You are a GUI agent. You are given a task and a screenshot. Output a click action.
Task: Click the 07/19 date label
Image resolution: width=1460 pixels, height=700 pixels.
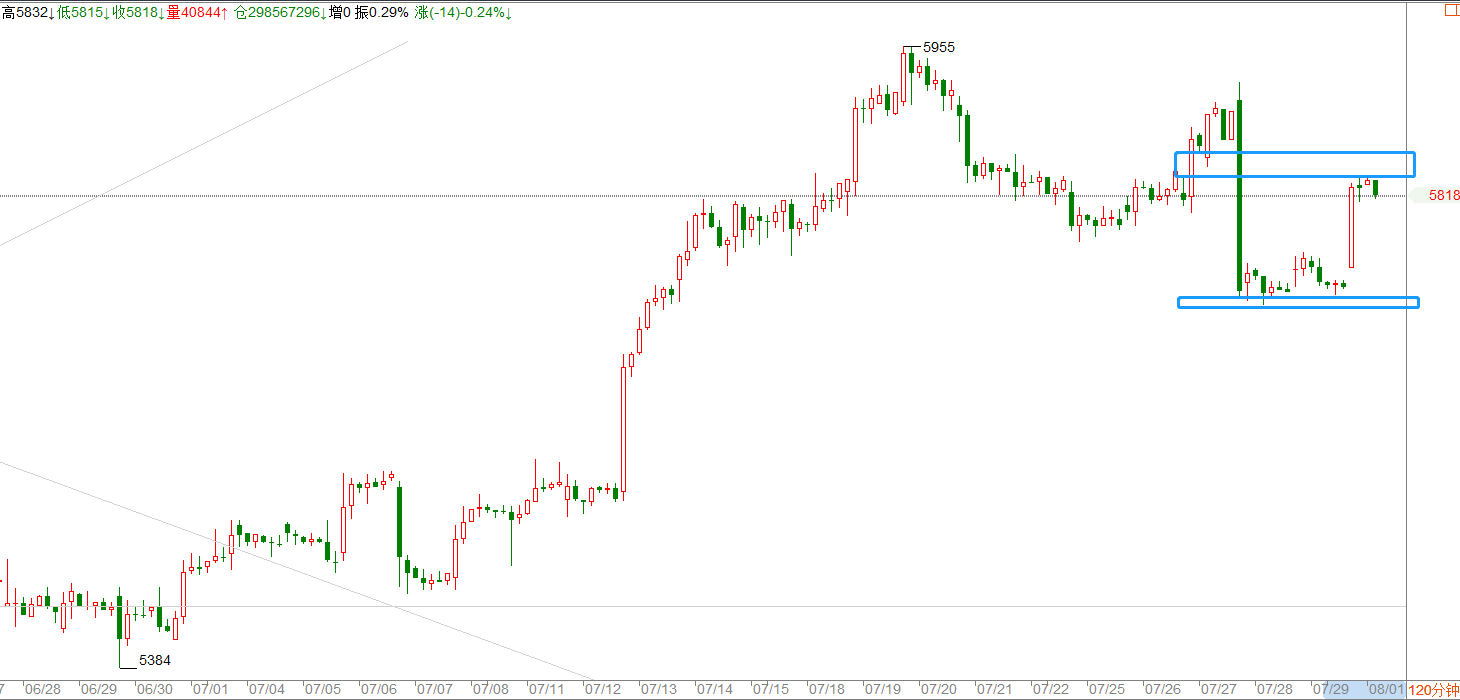(x=883, y=690)
